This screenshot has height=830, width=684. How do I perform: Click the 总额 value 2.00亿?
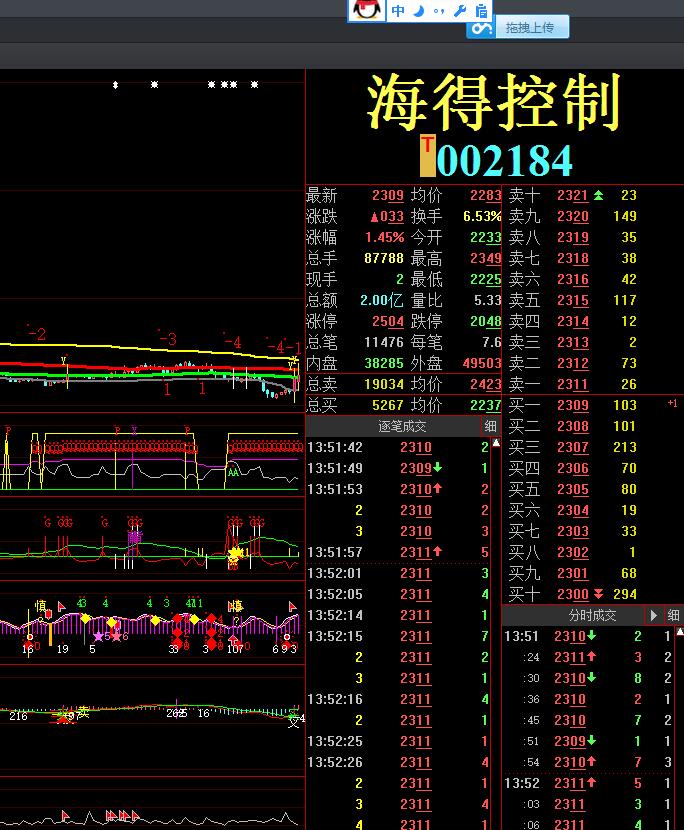382,300
